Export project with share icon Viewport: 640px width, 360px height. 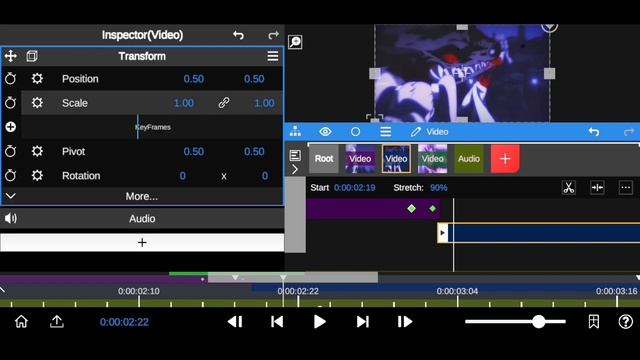click(57, 322)
